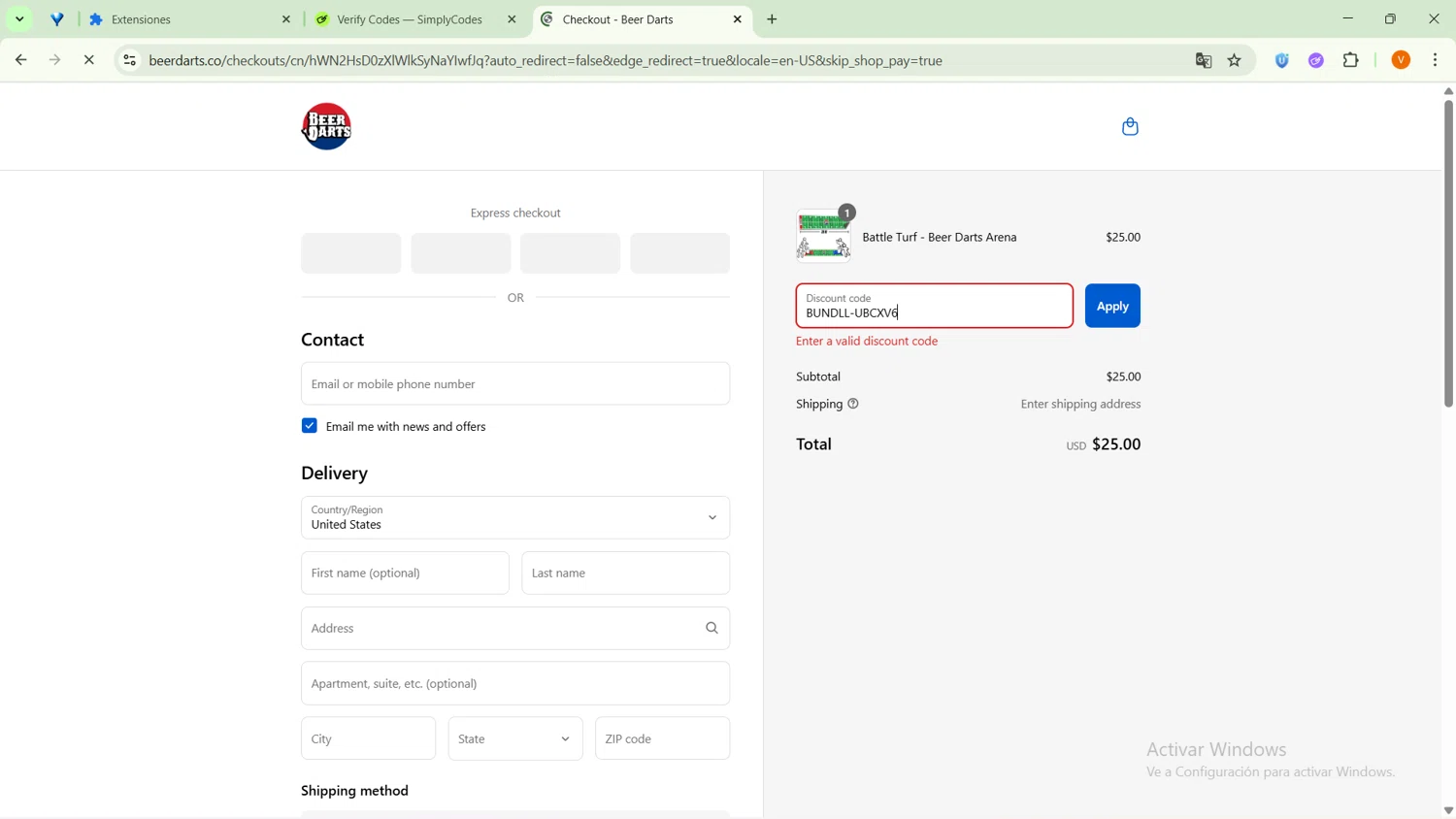Open the Extensions puzzle menu

tap(1351, 60)
